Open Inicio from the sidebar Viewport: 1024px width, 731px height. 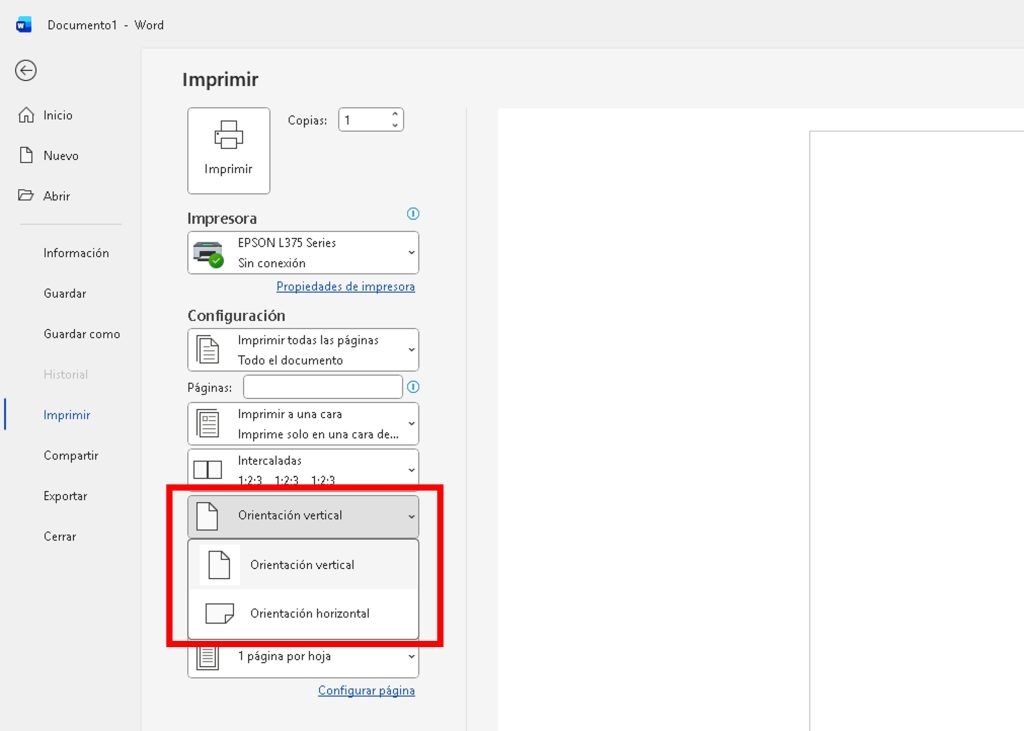coord(58,115)
